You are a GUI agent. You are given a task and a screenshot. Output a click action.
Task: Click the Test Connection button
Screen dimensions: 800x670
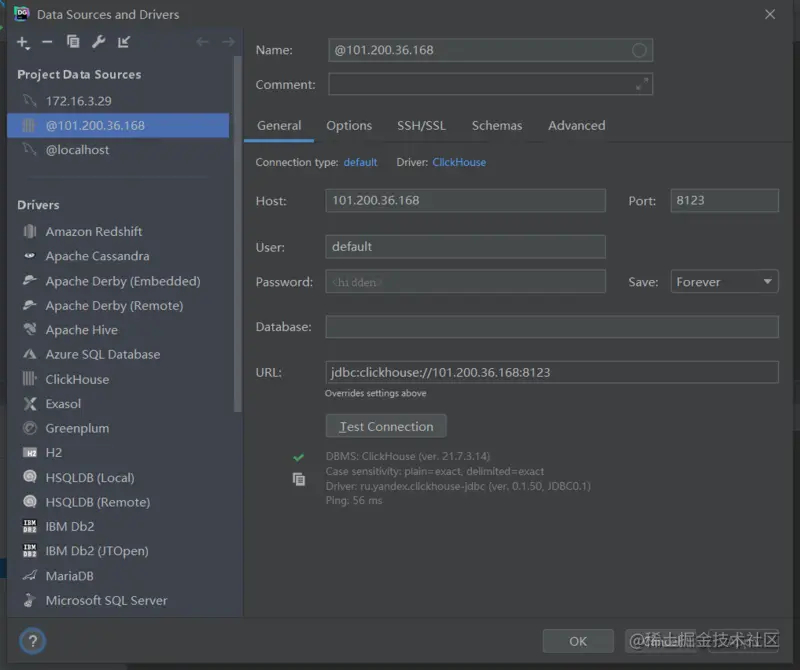[386, 426]
